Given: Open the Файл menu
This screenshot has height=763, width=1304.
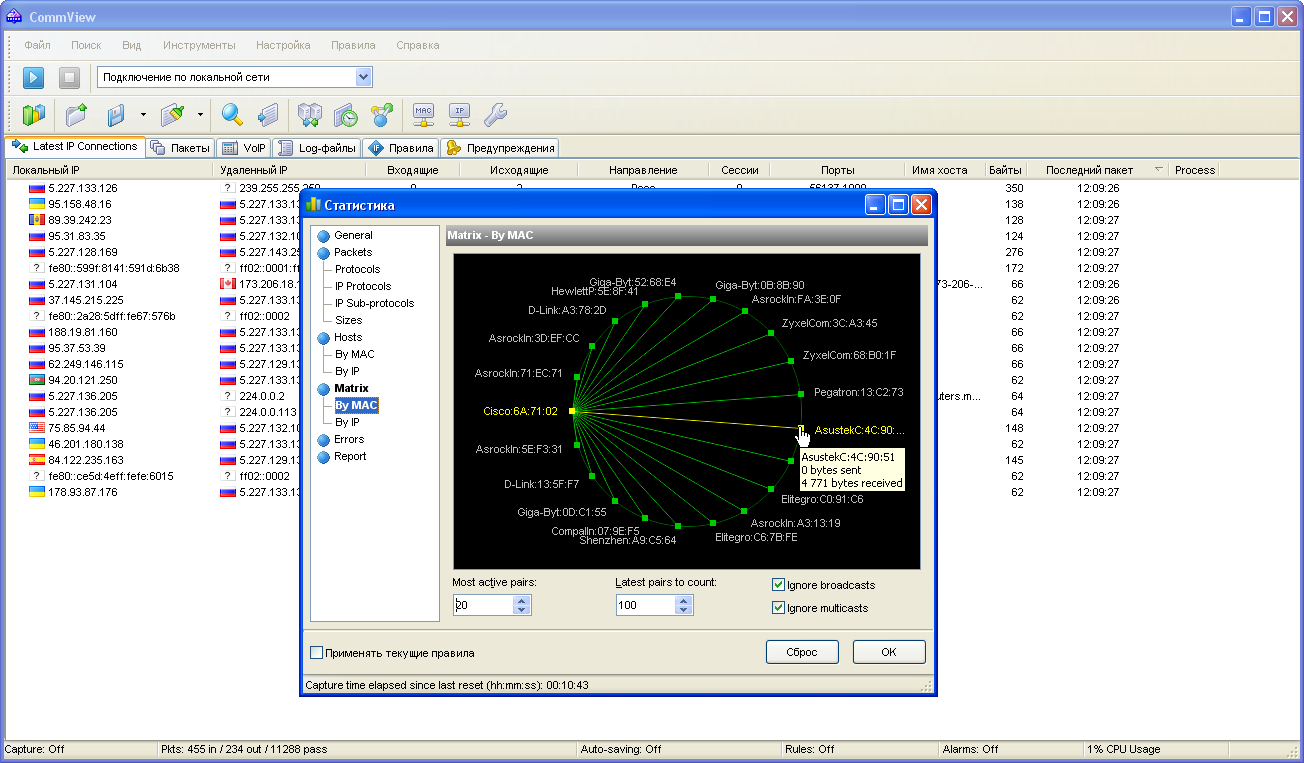Looking at the screenshot, I should 38,45.
